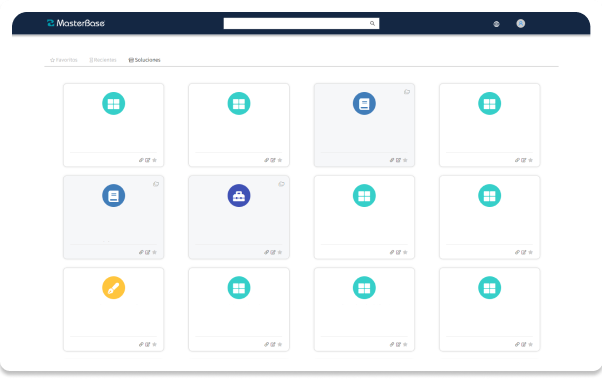The height and width of the screenshot is (379, 602).
Task: Toggle the star on the grid card right of the yellow pen card
Action: coord(280,344)
